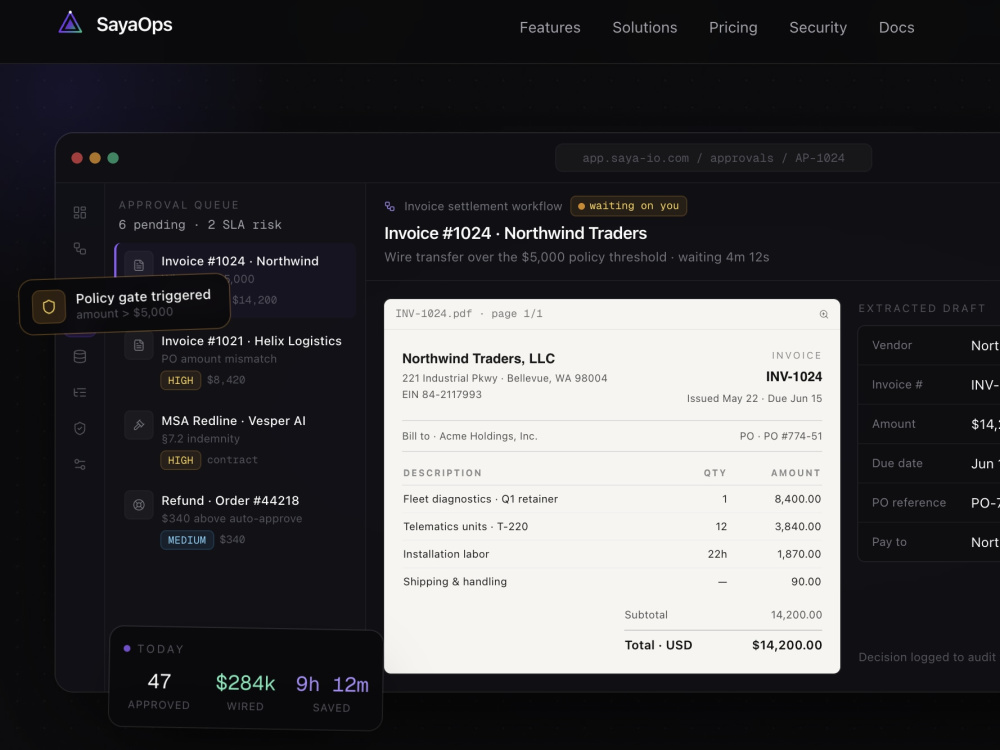
Task: Open the shield-check policies icon in sidebar
Action: pos(80,429)
